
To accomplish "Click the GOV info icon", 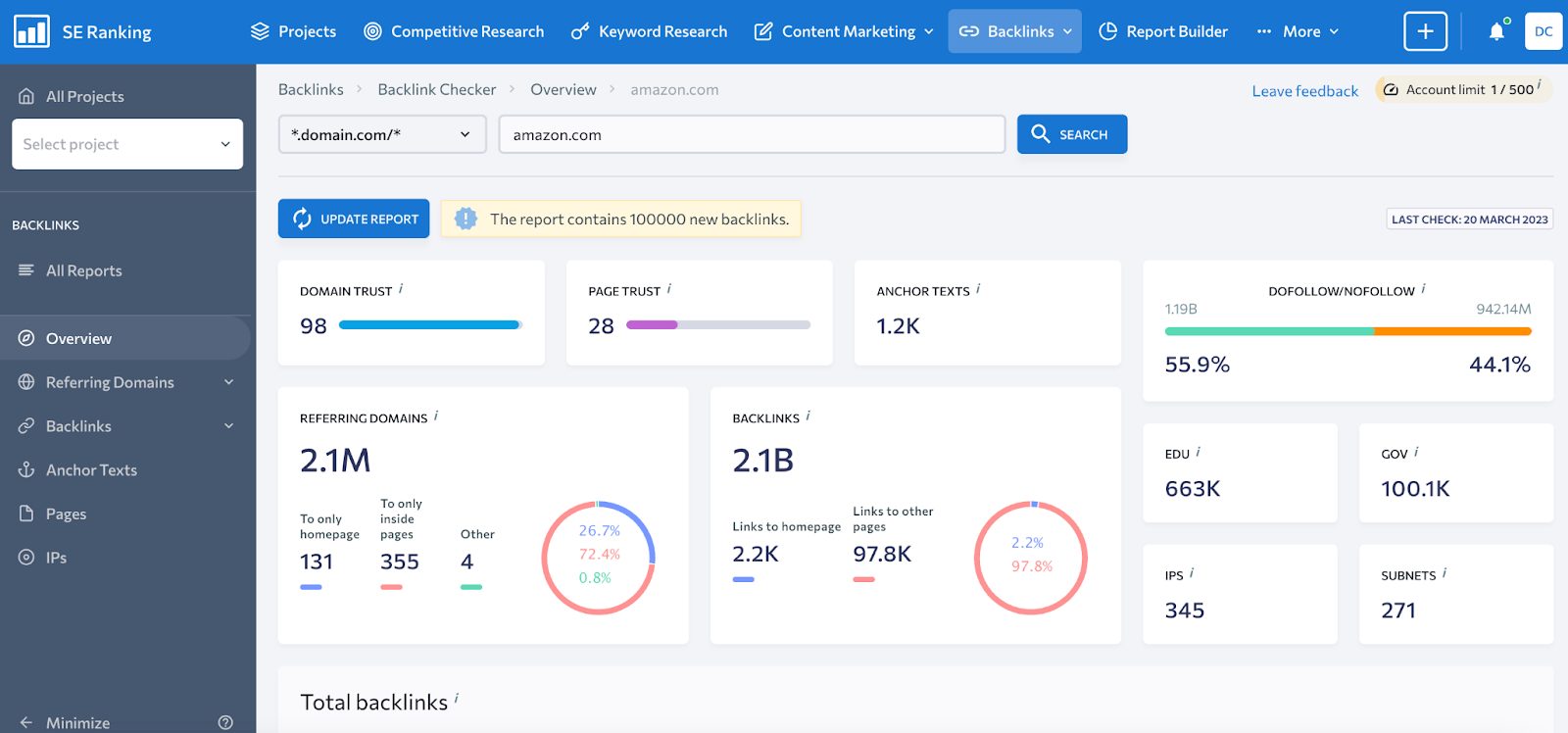I will click(x=1416, y=452).
